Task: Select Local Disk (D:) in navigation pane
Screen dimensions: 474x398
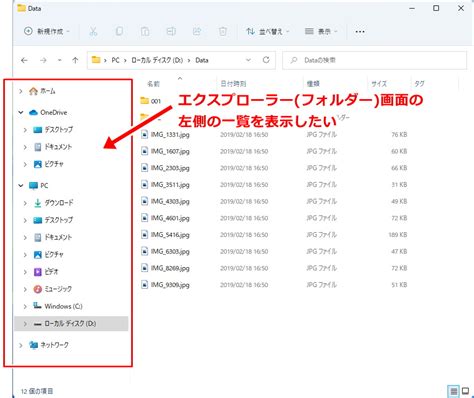Action: 71,324
